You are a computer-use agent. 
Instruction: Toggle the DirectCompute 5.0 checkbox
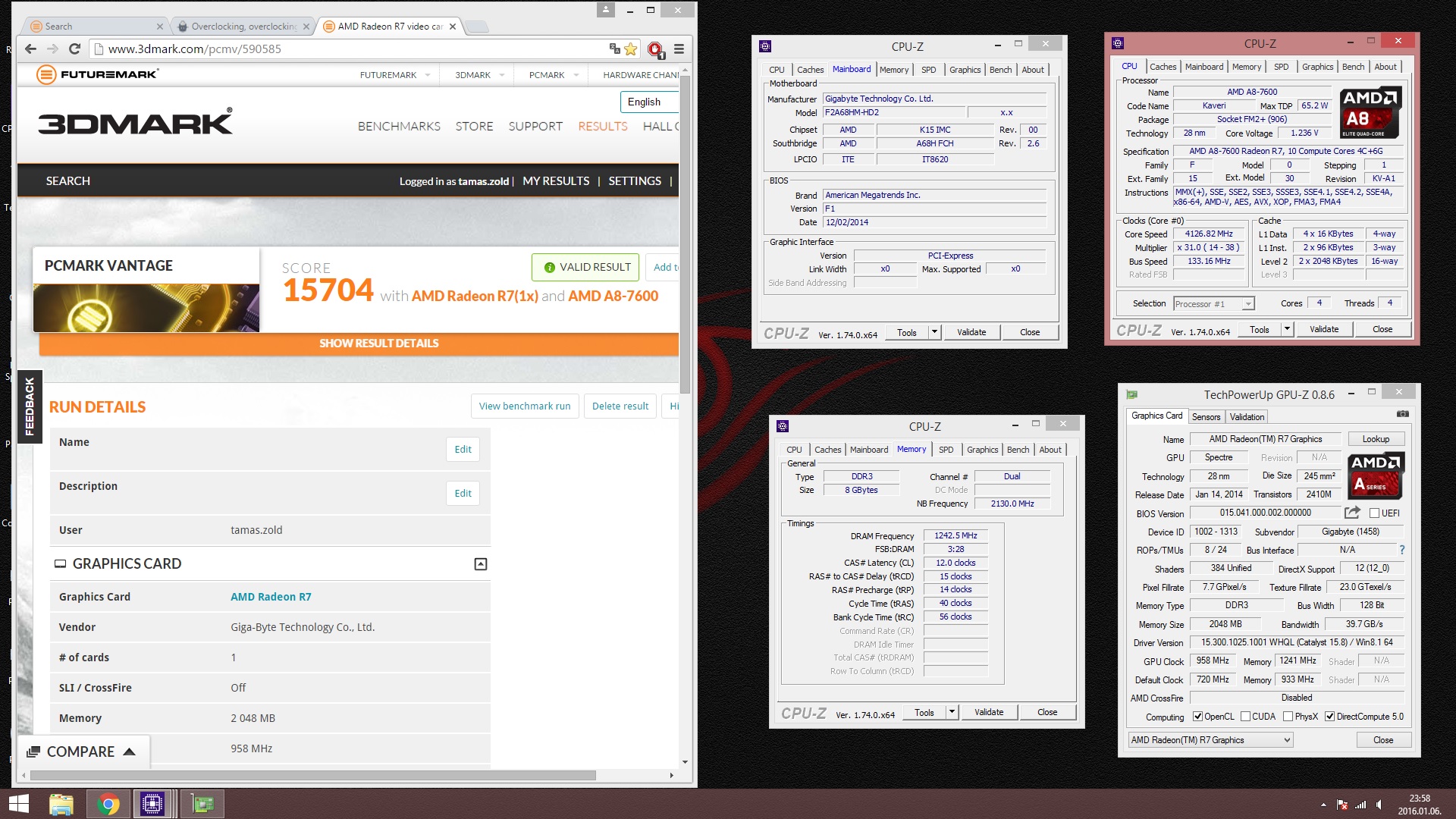(x=1329, y=717)
